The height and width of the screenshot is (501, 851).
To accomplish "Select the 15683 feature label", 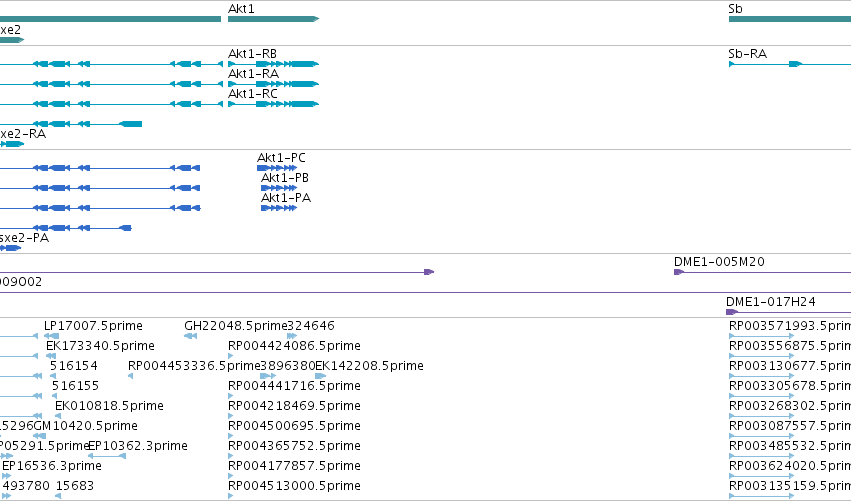I will click(x=75, y=486).
